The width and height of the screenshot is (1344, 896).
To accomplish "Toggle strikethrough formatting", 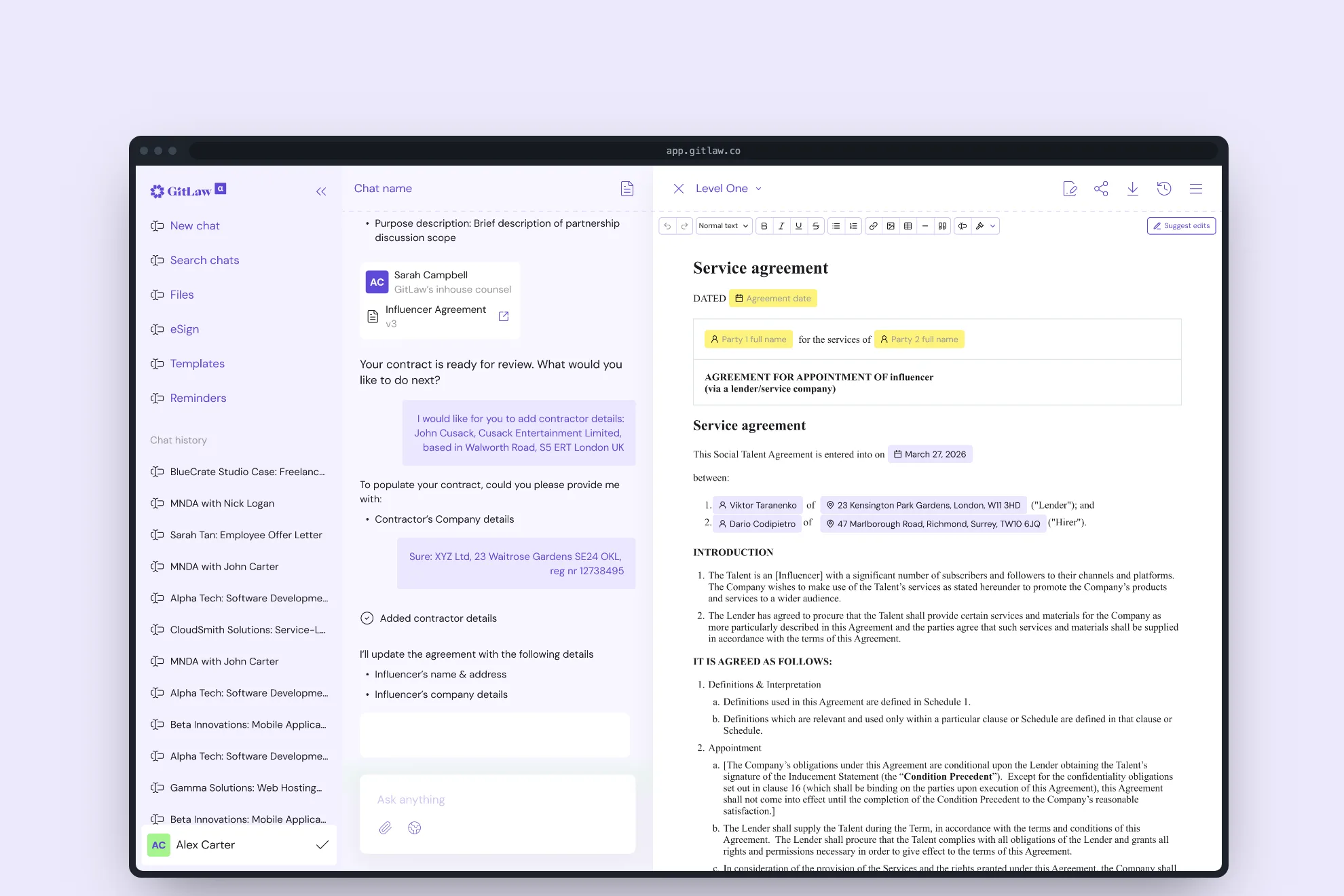I will point(816,226).
